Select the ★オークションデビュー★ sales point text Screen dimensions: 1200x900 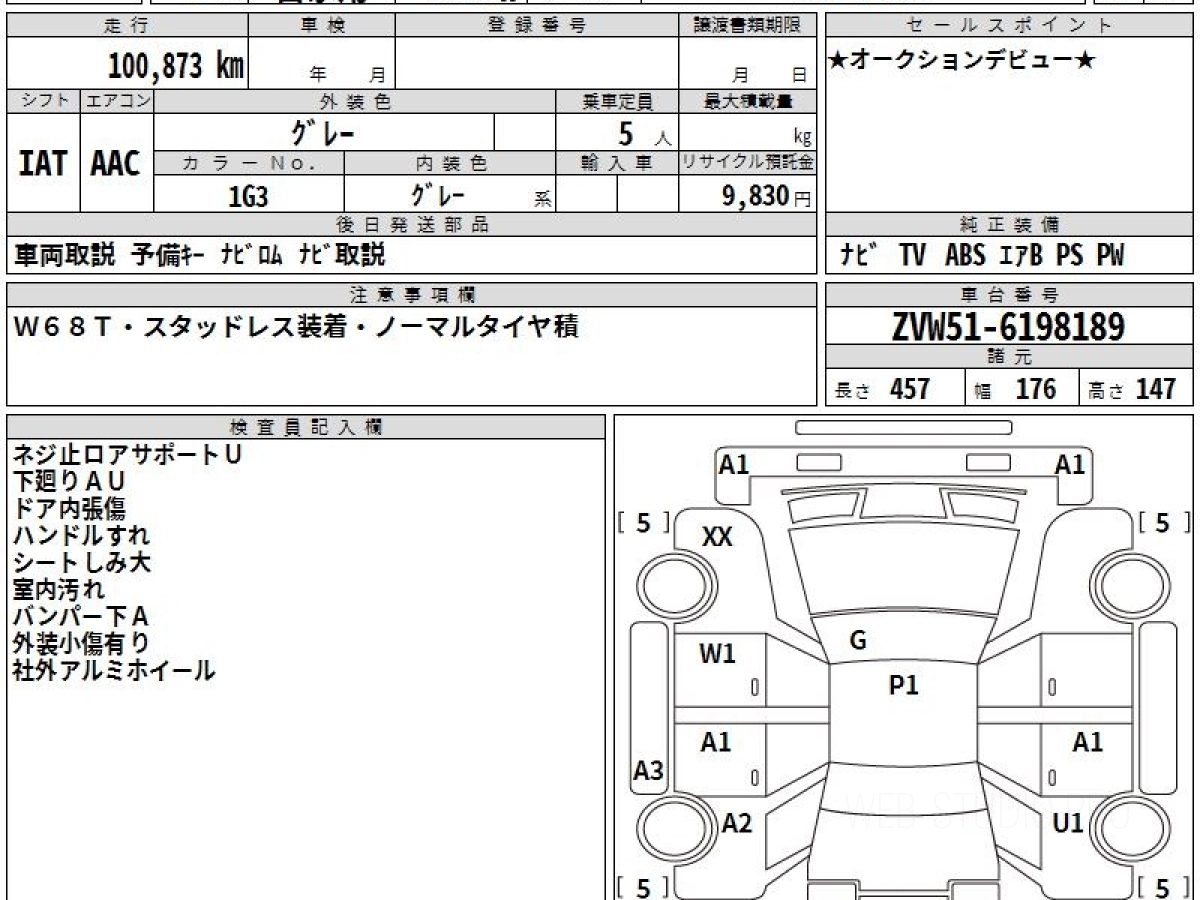[x=962, y=61]
